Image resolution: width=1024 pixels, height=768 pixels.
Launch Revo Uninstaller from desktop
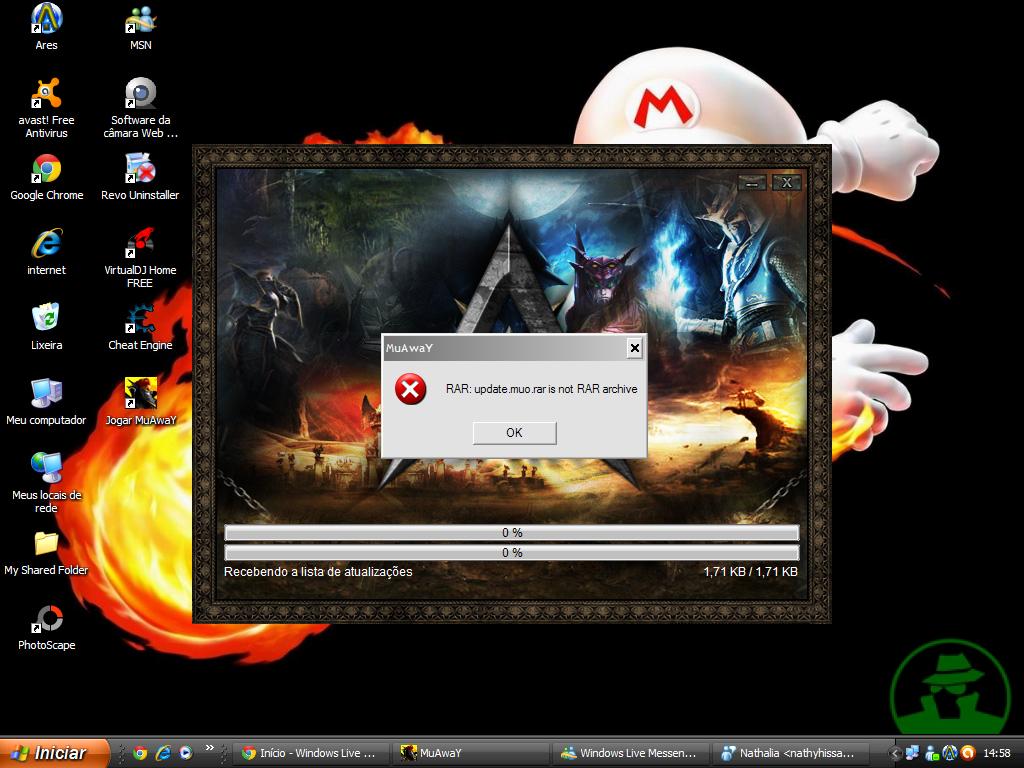(140, 169)
